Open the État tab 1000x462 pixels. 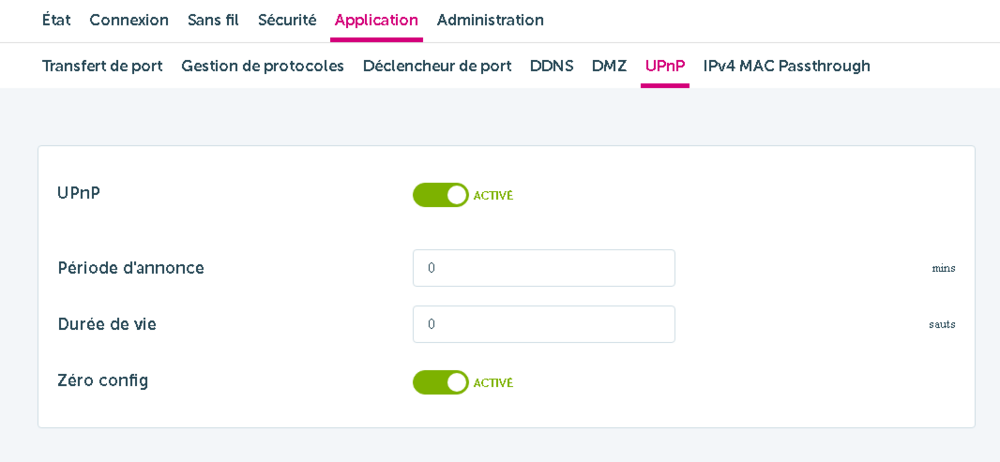pos(56,20)
